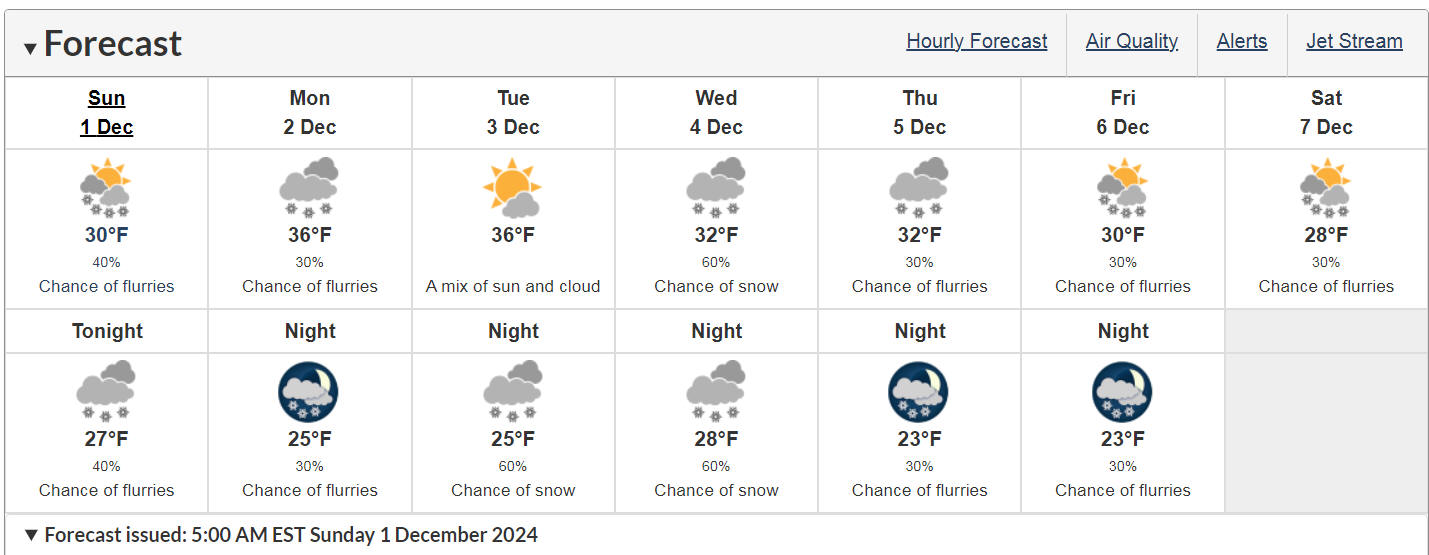Click Tonight's flurries cloud icon
This screenshot has height=555, width=1429.
pyautogui.click(x=106, y=391)
